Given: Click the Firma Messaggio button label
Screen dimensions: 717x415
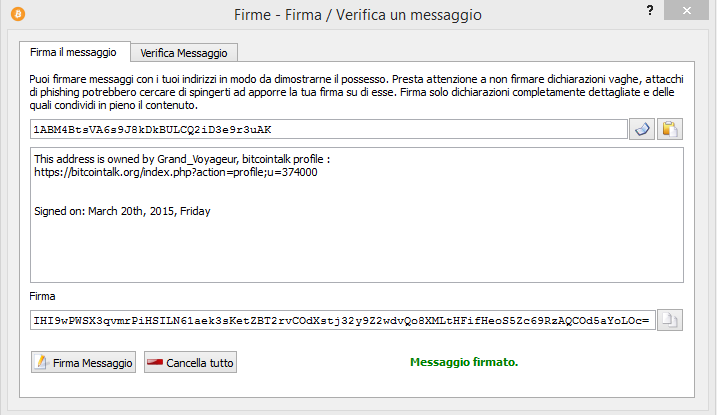Looking at the screenshot, I should [x=92, y=363].
